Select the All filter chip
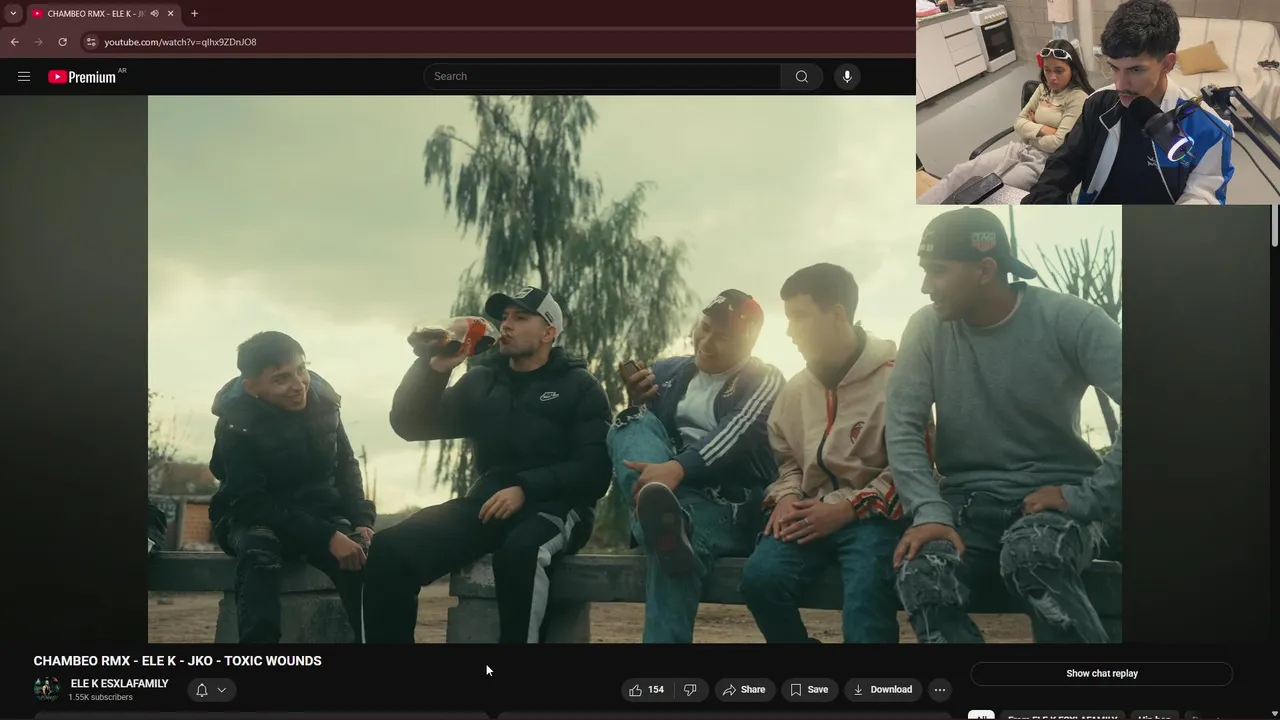 (x=981, y=716)
